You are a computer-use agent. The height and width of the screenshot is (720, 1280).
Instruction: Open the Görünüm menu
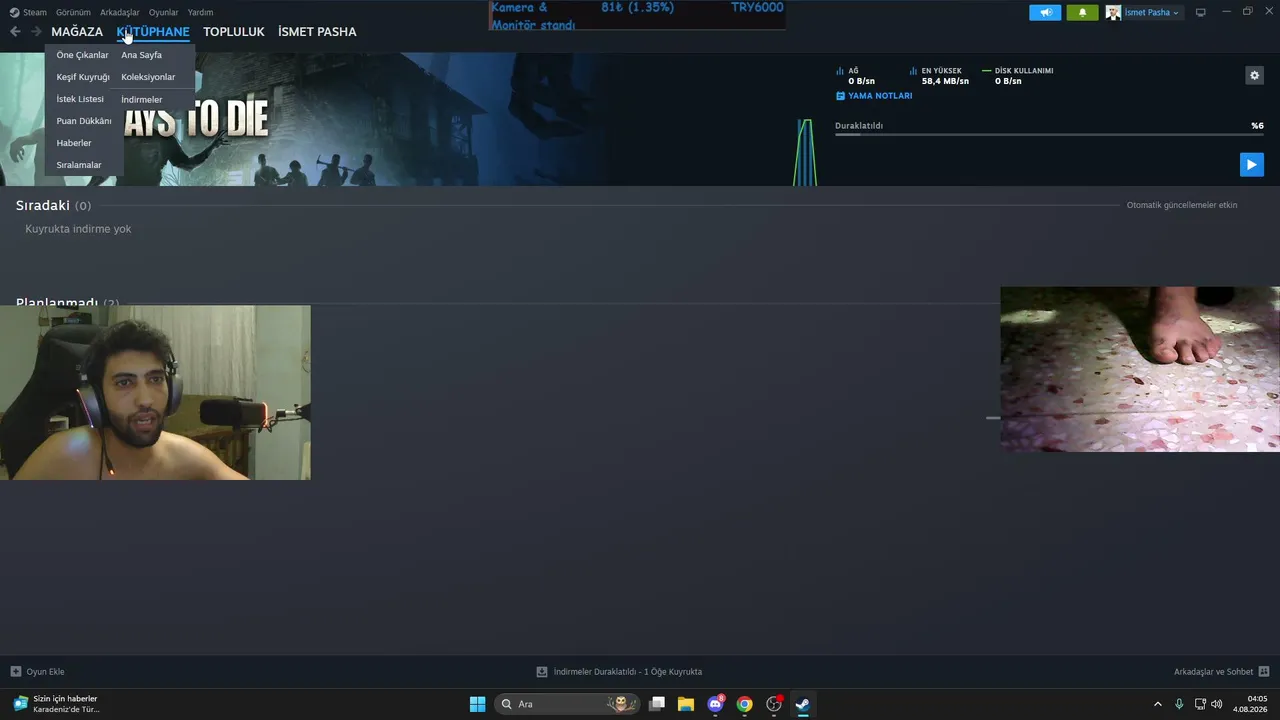click(x=73, y=13)
